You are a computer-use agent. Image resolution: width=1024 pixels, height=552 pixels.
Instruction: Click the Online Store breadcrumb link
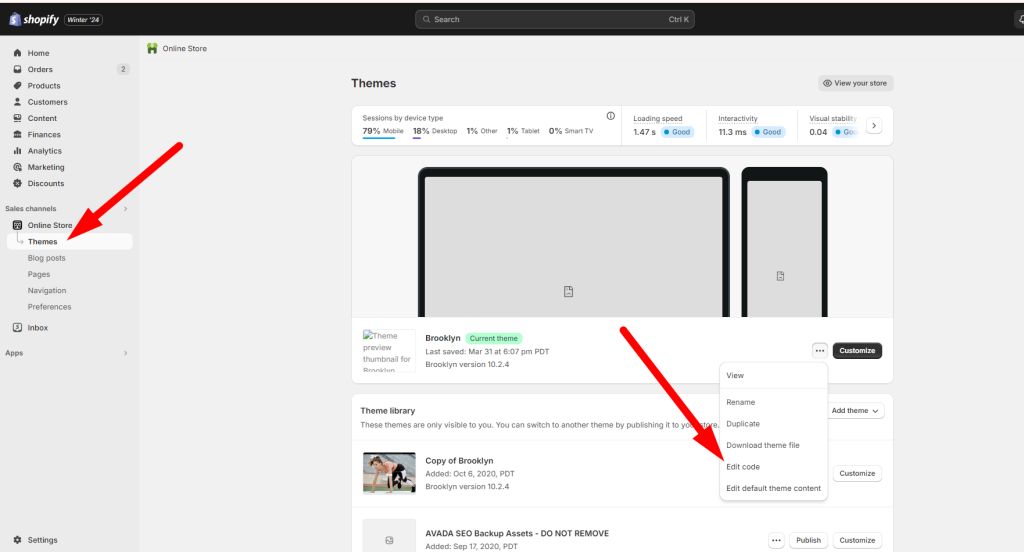click(184, 48)
